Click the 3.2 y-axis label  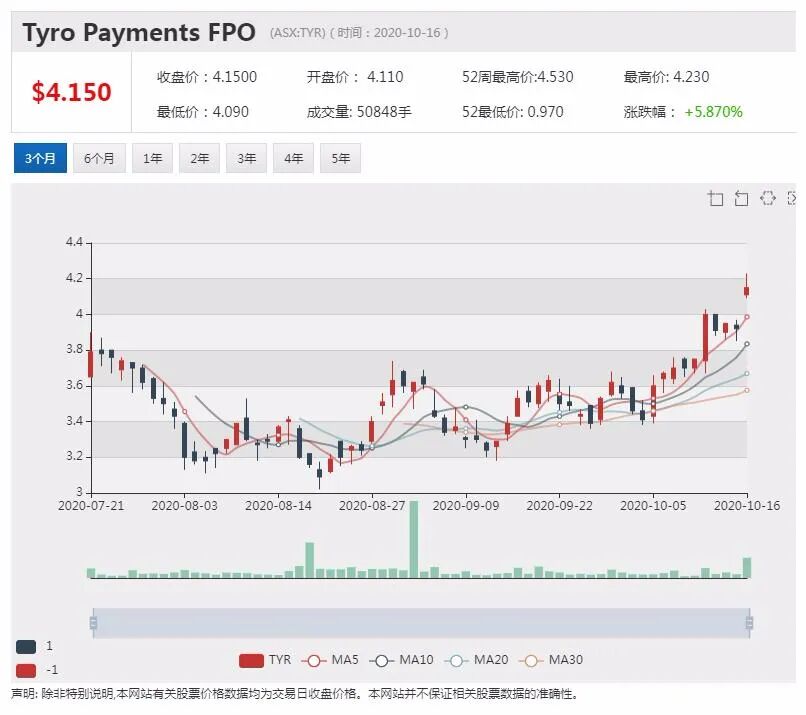click(x=74, y=456)
